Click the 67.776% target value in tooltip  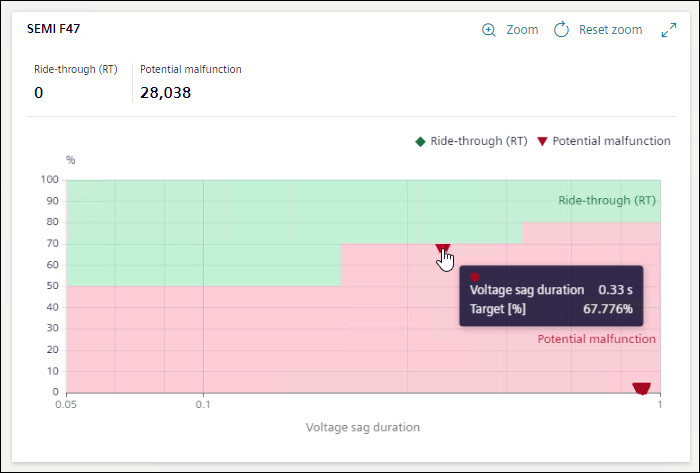607,309
